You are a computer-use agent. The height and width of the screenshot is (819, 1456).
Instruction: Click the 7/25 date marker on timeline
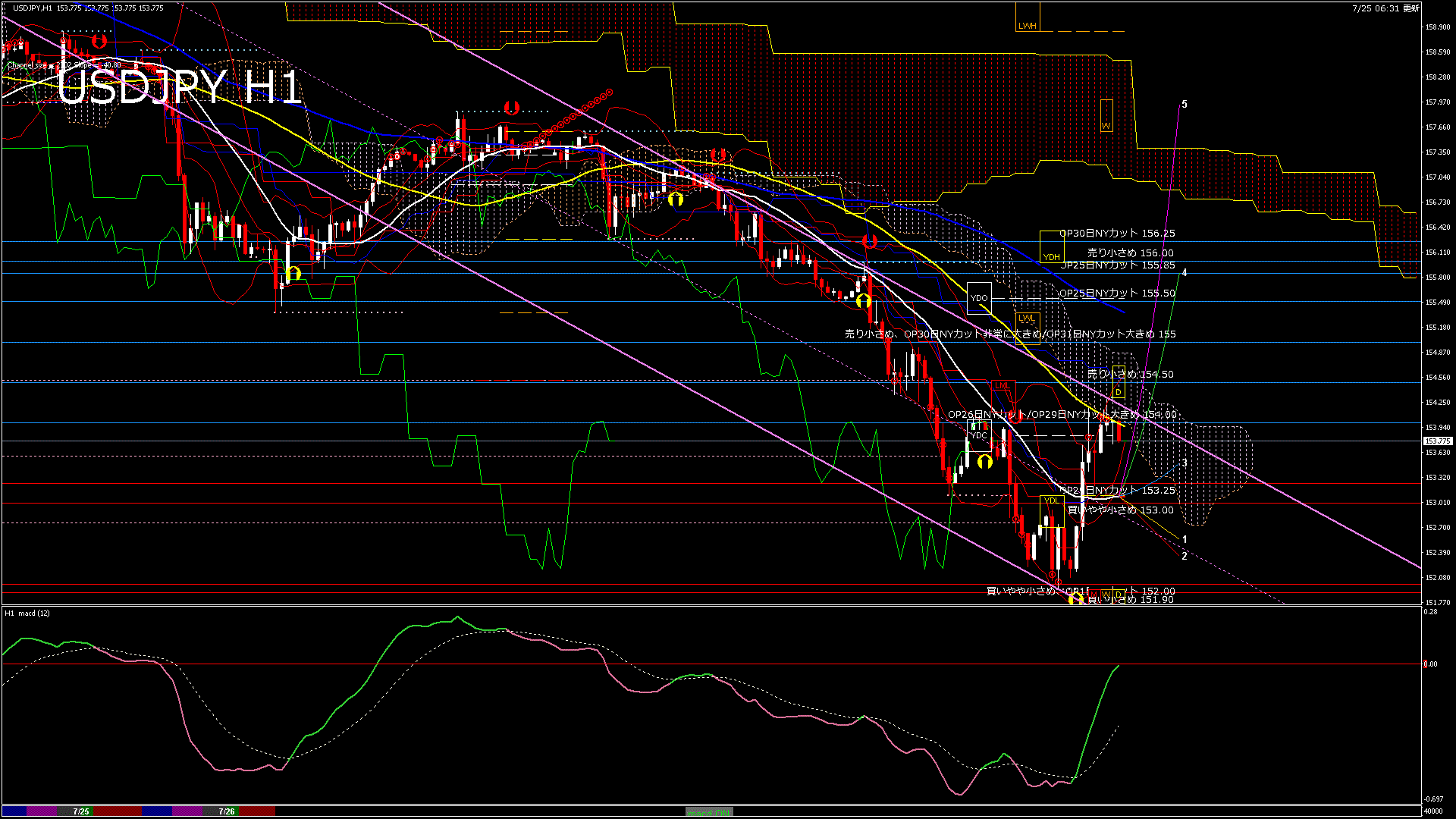(x=81, y=811)
